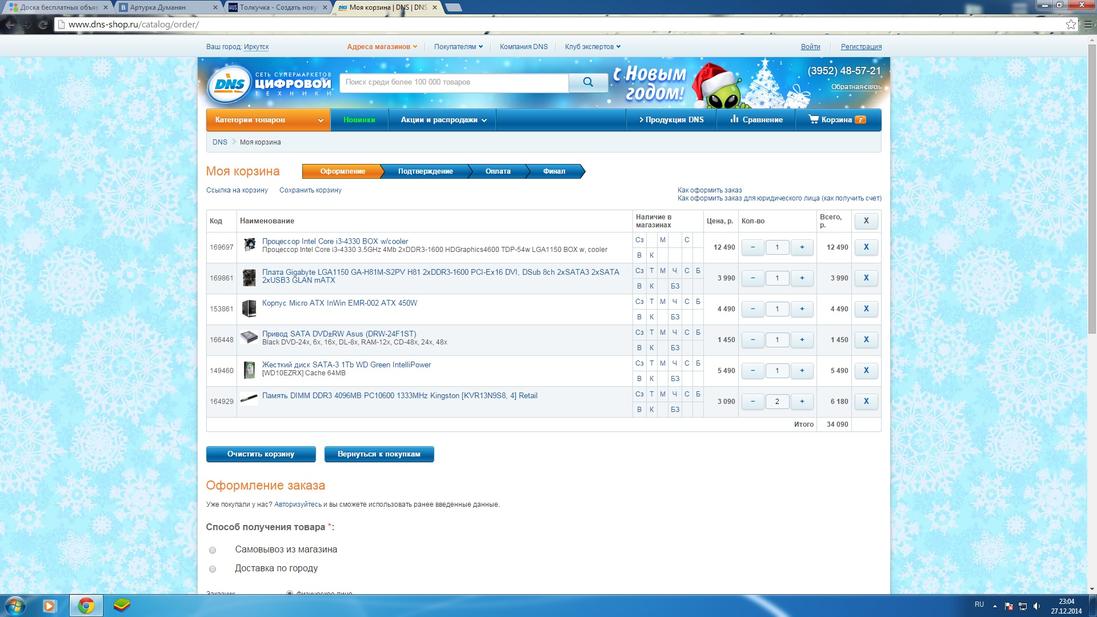Image resolution: width=1097 pixels, height=617 pixels.
Task: Open the Клуб экспертов dropdown menu
Action: coord(593,47)
